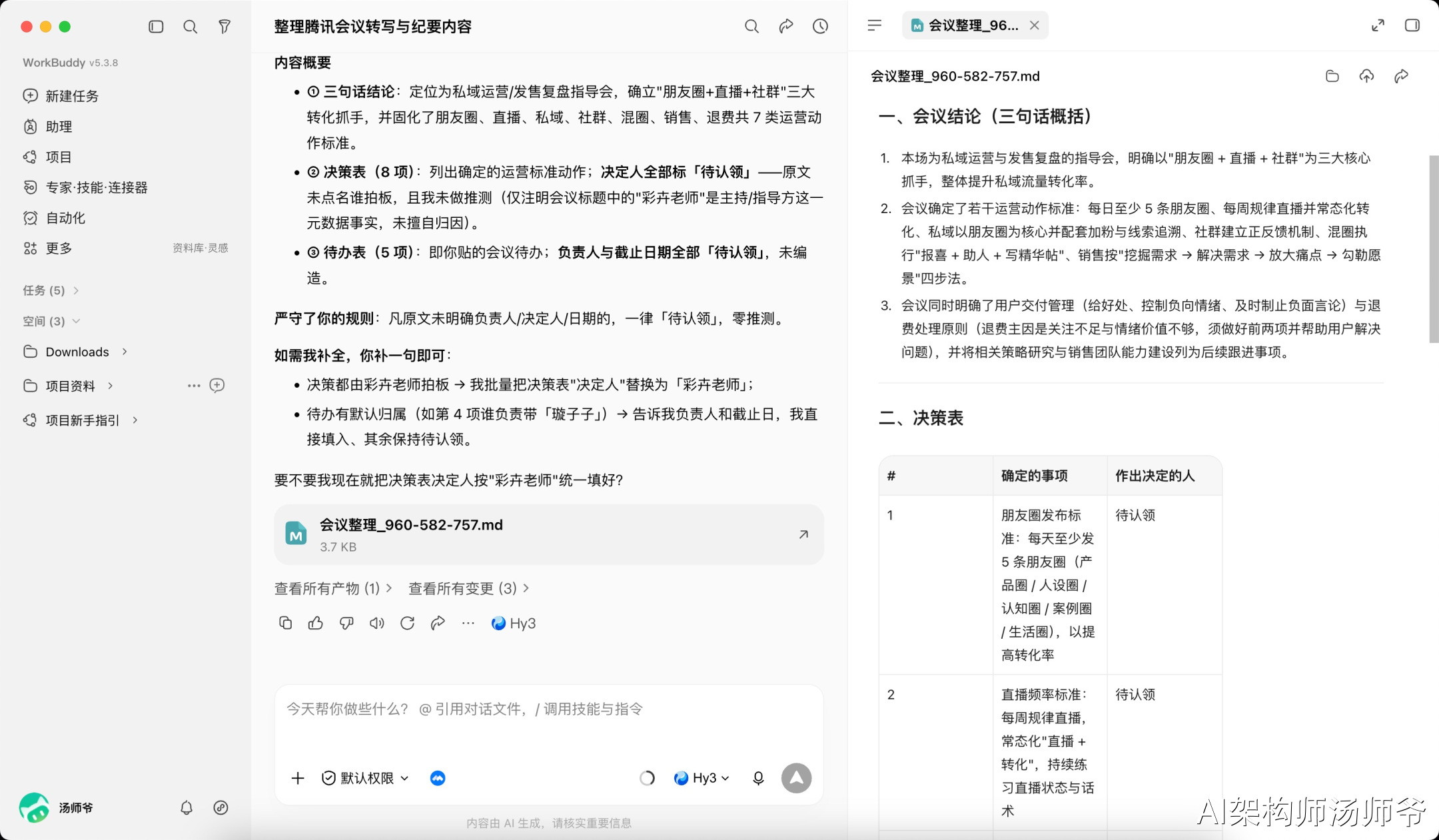The image size is (1439, 840).
Task: Expand the preview panel to full view
Action: coord(1378,25)
